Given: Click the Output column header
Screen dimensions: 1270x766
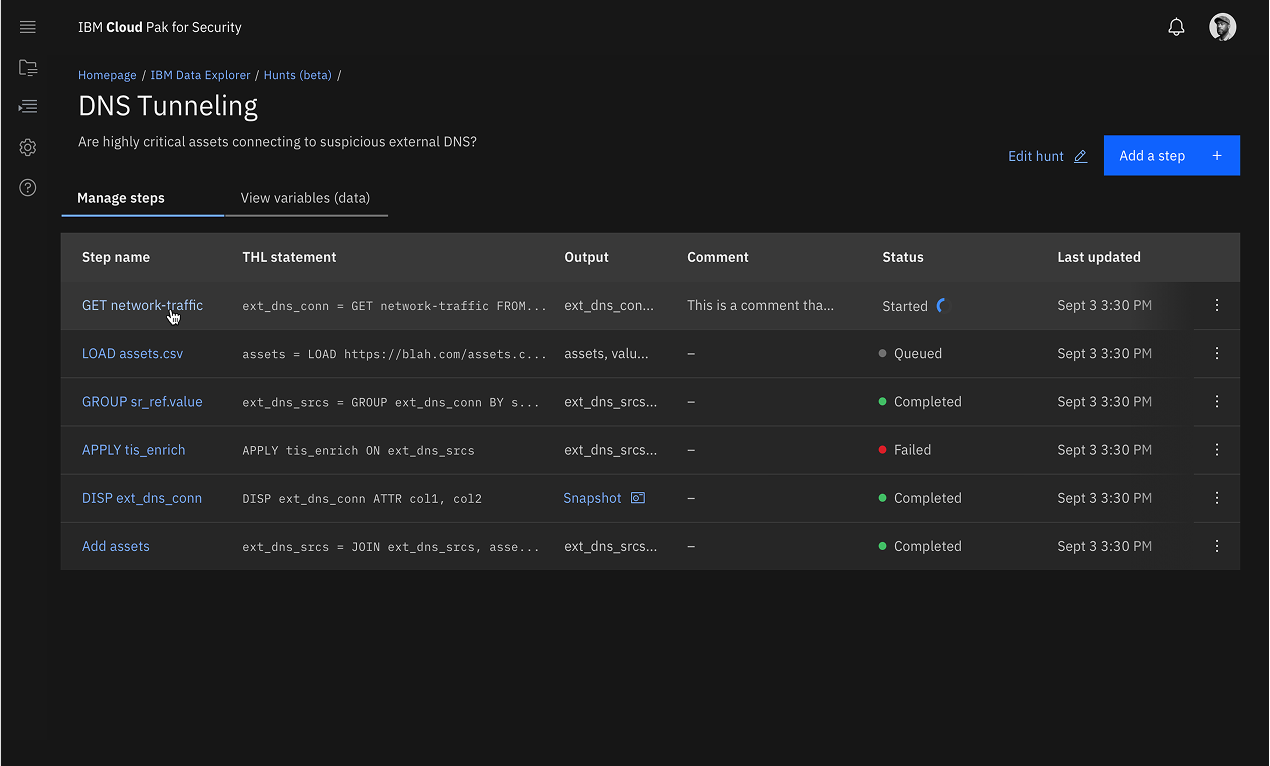Looking at the screenshot, I should 586,257.
